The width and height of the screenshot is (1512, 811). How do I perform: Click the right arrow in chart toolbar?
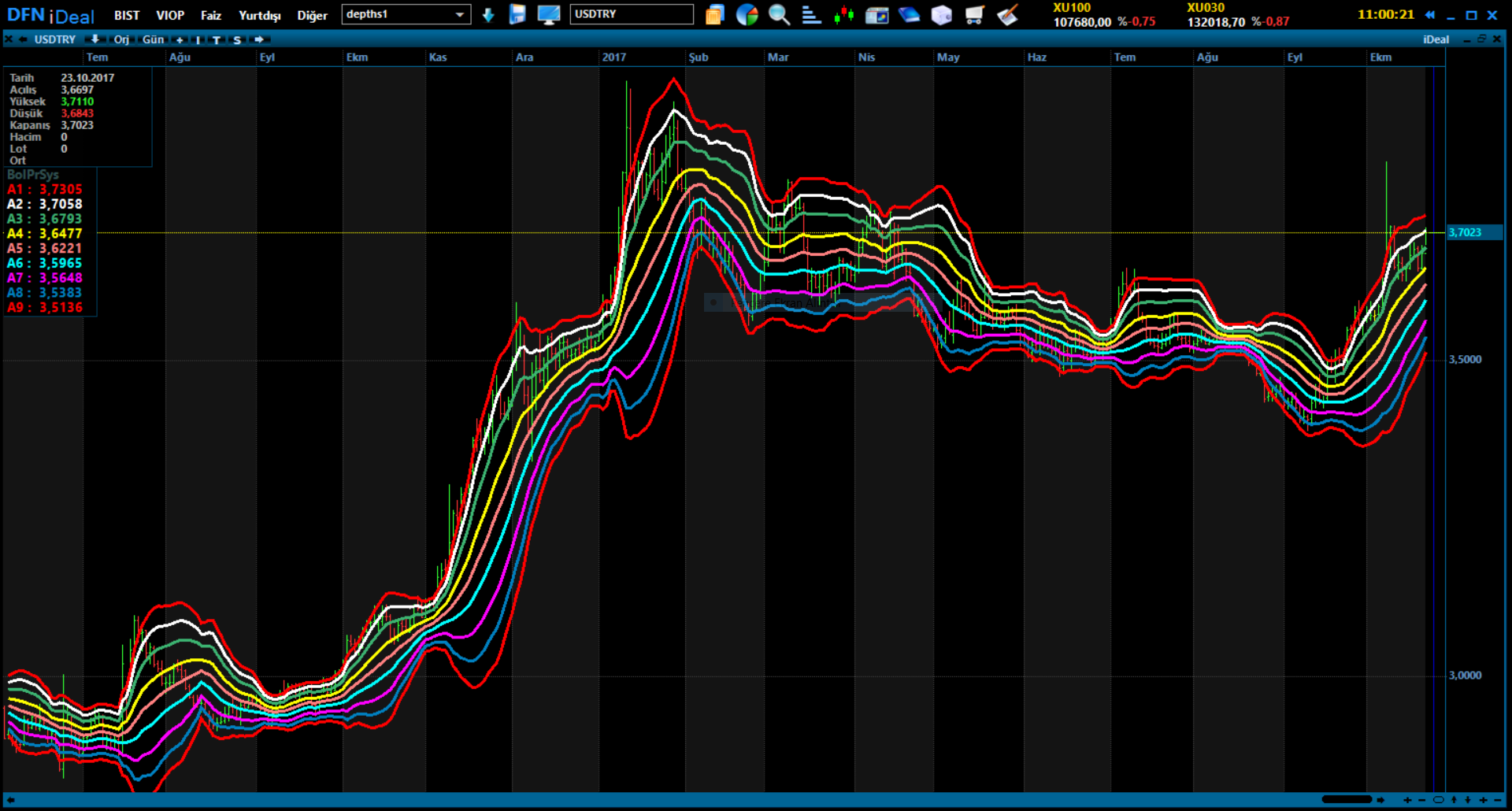(259, 39)
